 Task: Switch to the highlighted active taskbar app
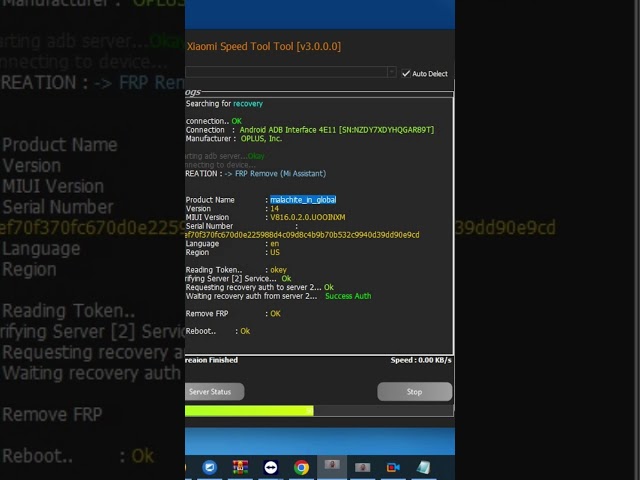332,466
